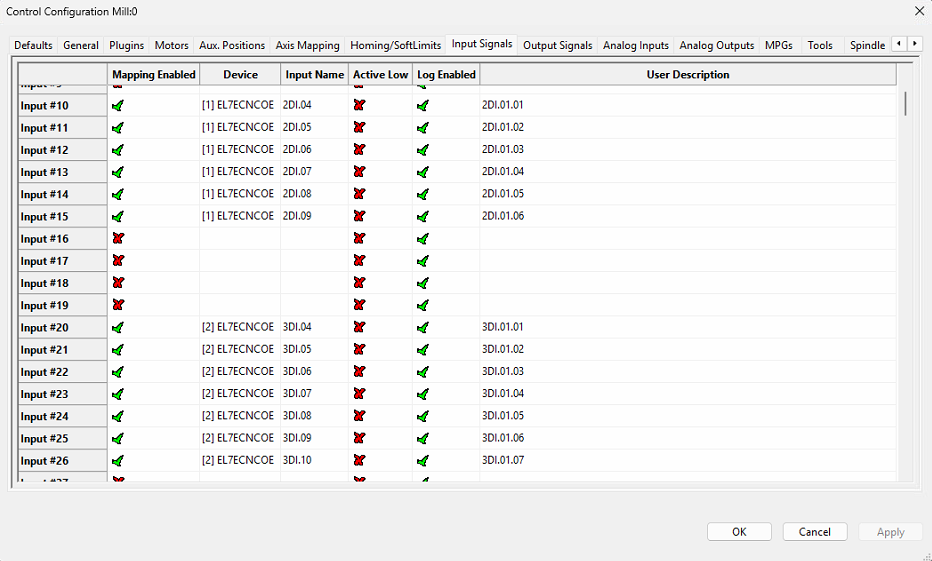Click the Cancel button
This screenshot has width=932, height=561.
point(815,532)
